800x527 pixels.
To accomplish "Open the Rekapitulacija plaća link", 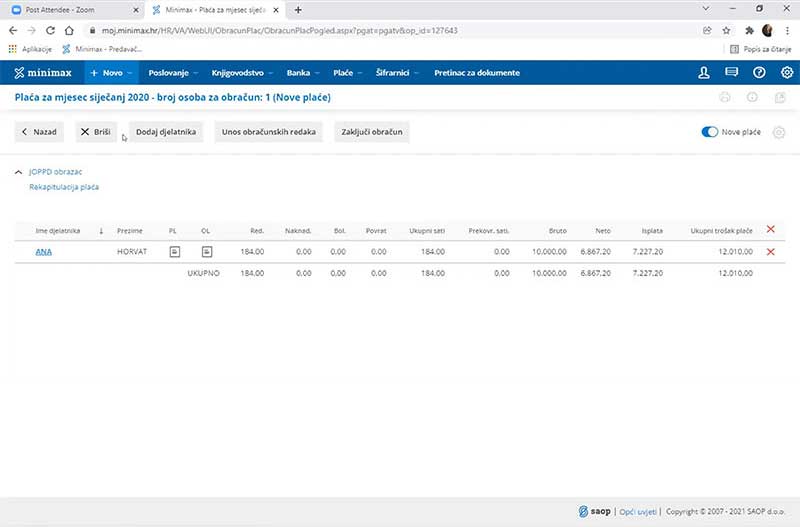I will point(64,187).
